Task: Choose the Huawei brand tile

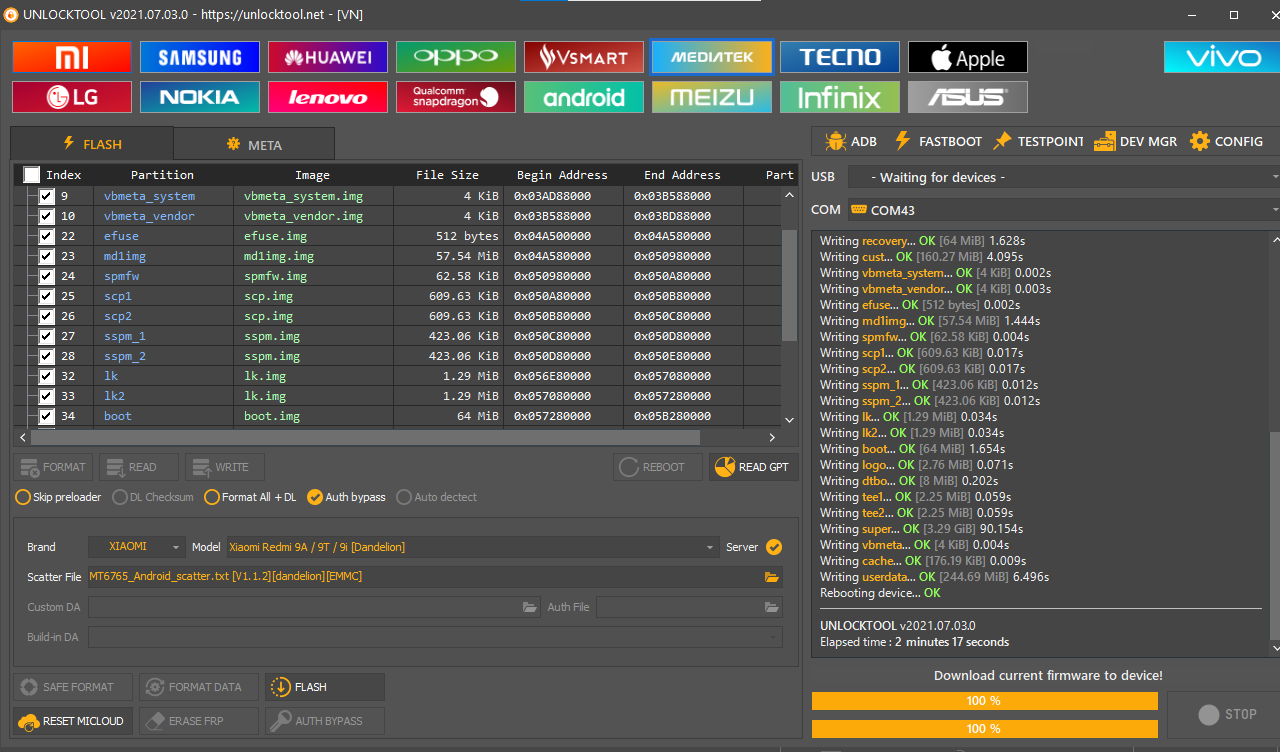Action: [328, 57]
